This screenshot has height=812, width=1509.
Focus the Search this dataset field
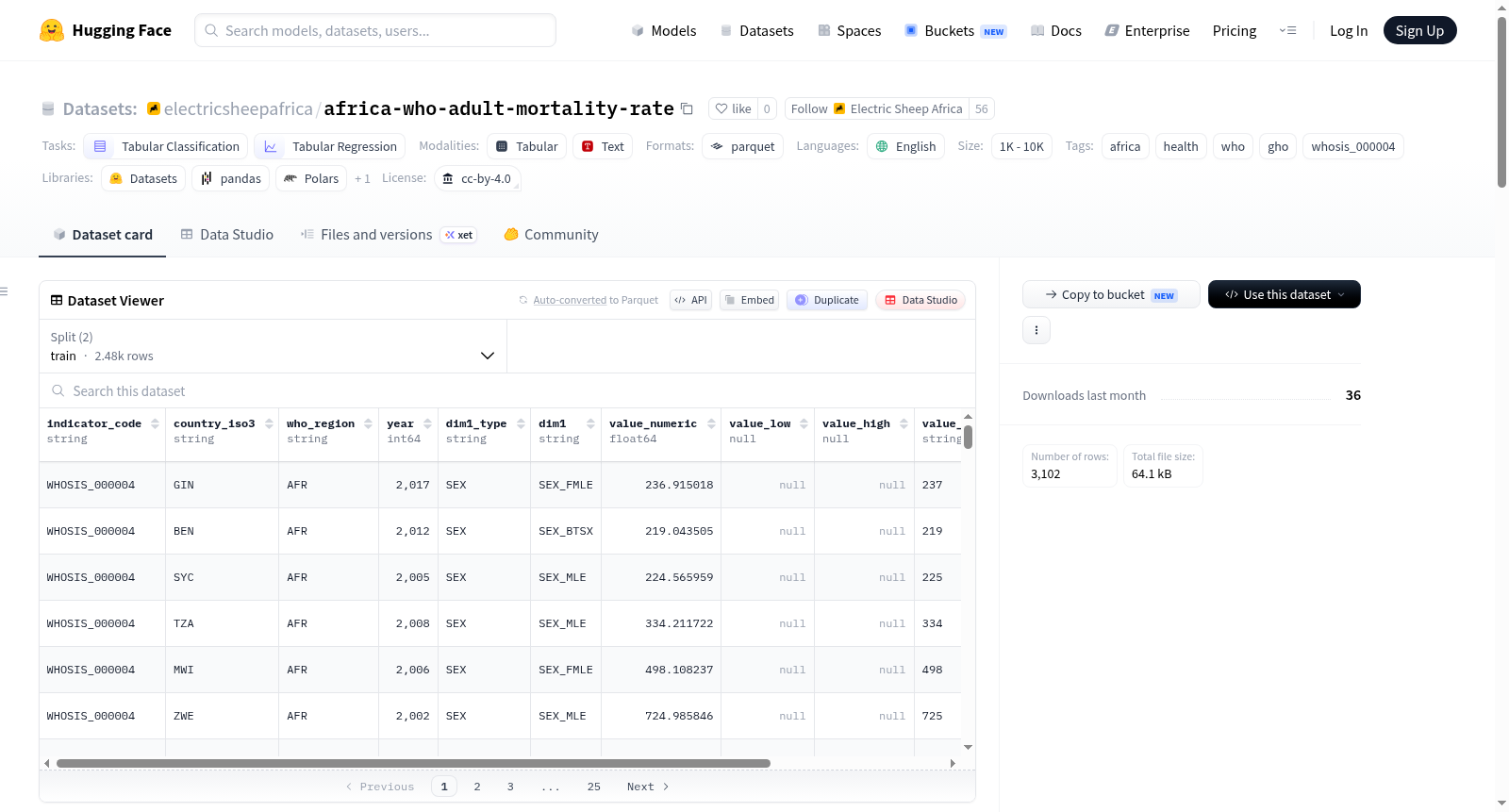pos(507,391)
